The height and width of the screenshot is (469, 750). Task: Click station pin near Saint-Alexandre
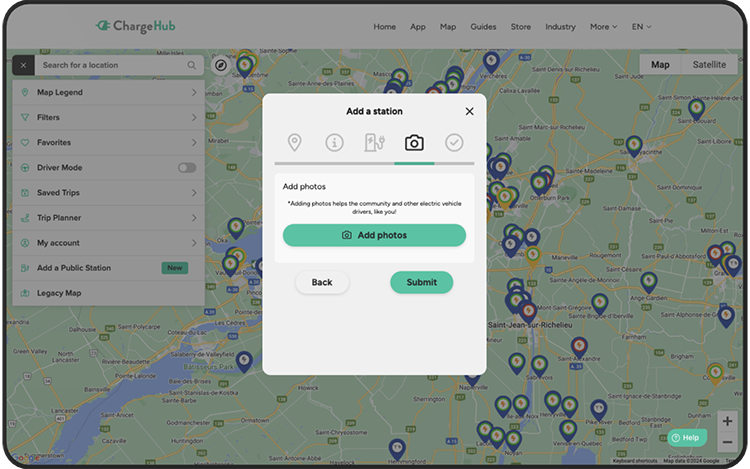pos(579,347)
